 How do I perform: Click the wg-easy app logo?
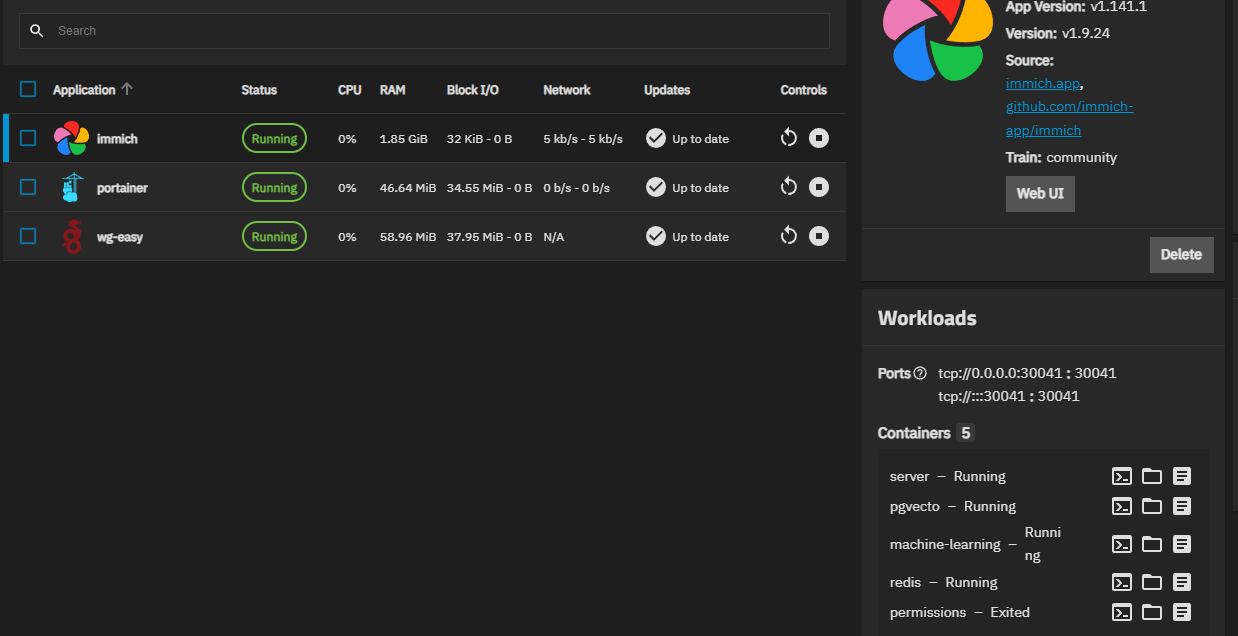coord(71,236)
